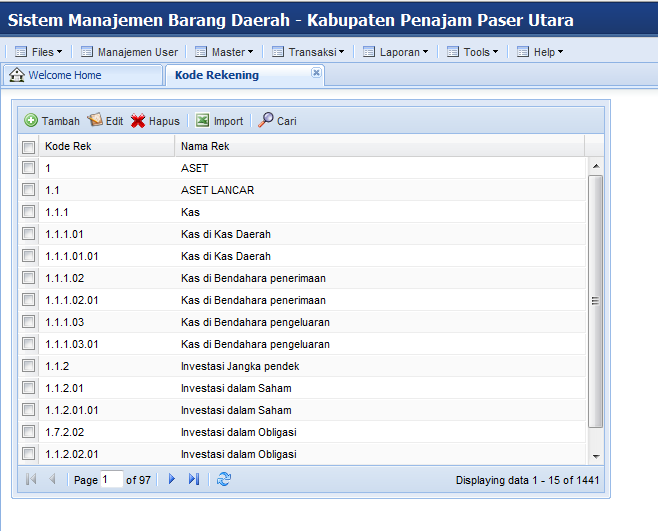Viewport: 658px width, 531px height.
Task: Check the 1.7.2.02 row checkbox
Action: (29, 431)
